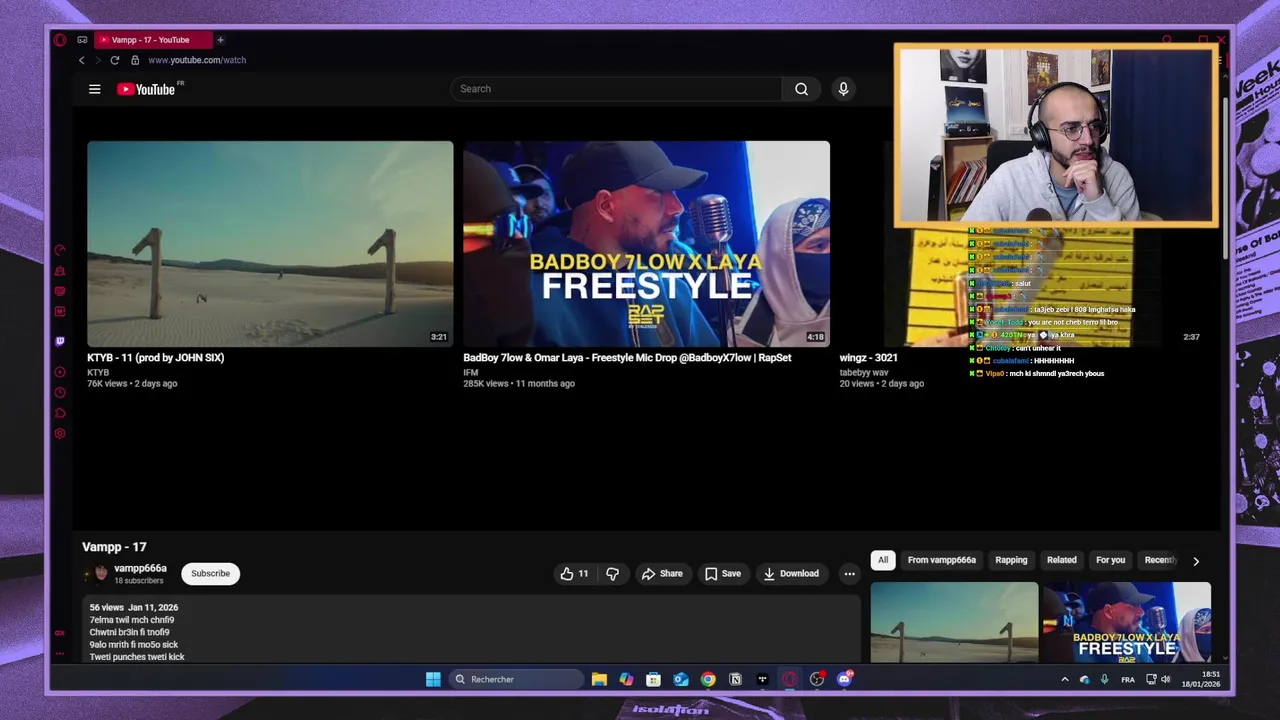This screenshot has height=720, width=1280.
Task: Show hidden system tray icons
Action: click(x=1064, y=680)
